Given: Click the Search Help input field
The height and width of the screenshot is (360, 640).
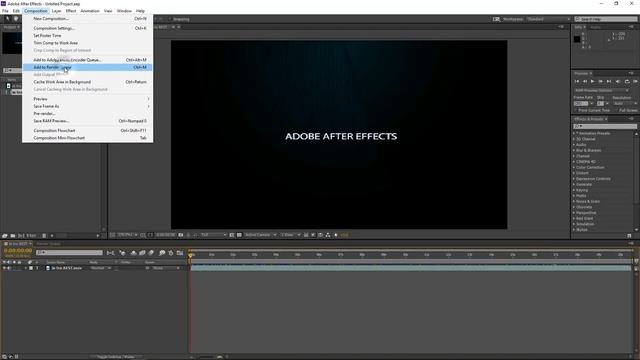Looking at the screenshot, I should coord(606,19).
